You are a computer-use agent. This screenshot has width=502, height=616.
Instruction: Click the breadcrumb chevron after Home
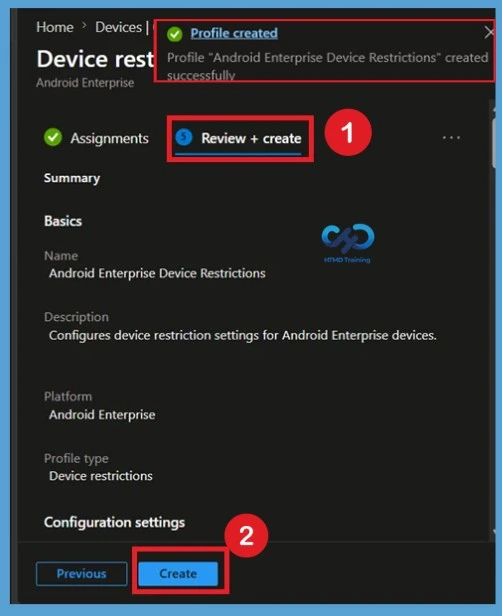(x=84, y=26)
